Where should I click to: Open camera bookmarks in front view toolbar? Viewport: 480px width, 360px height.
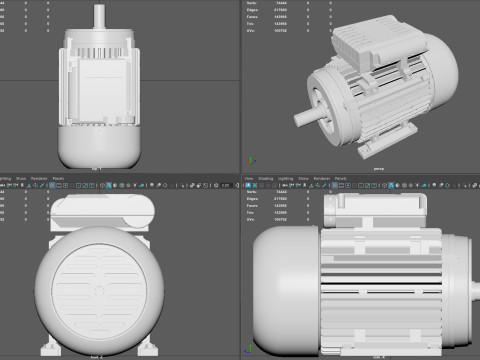22,185
